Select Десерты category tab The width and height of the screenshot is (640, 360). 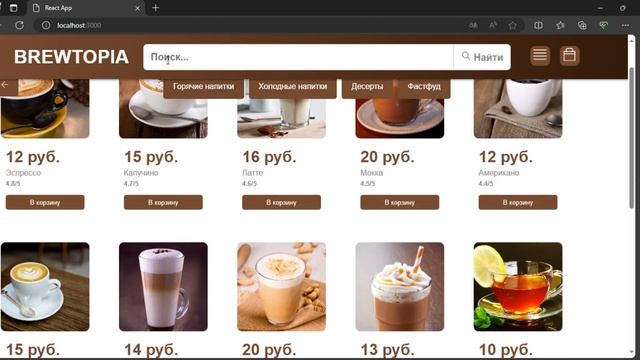coord(367,87)
